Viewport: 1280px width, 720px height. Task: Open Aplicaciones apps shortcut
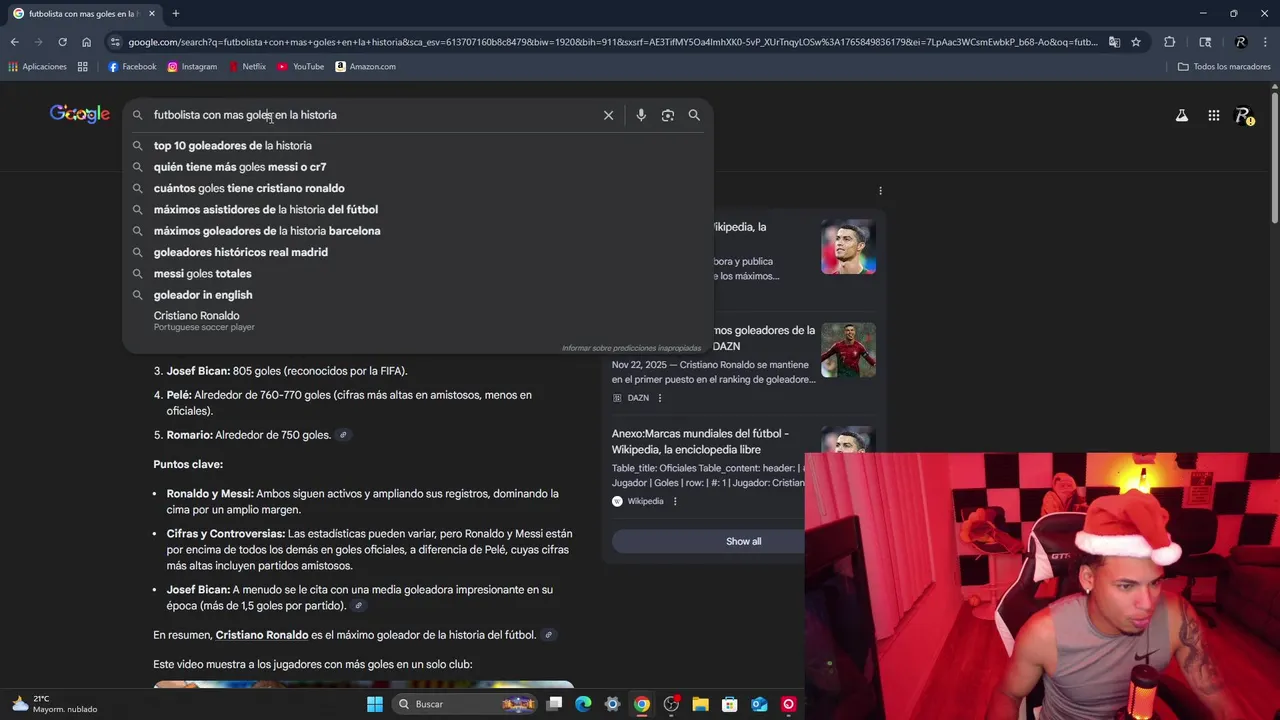pos(38,67)
